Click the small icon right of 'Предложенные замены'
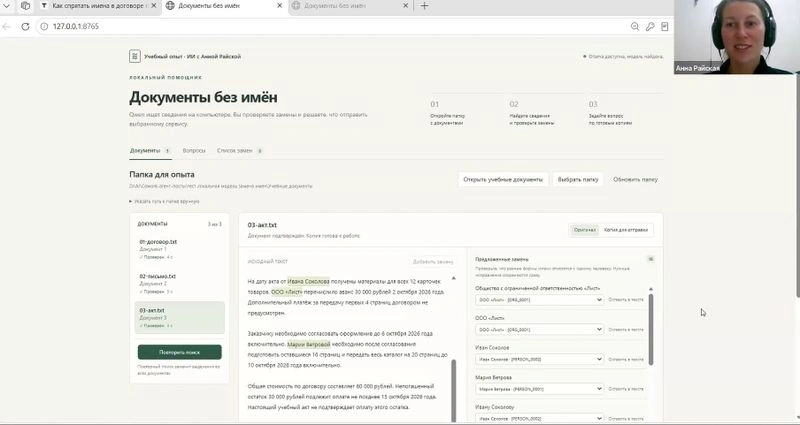 pyautogui.click(x=651, y=259)
